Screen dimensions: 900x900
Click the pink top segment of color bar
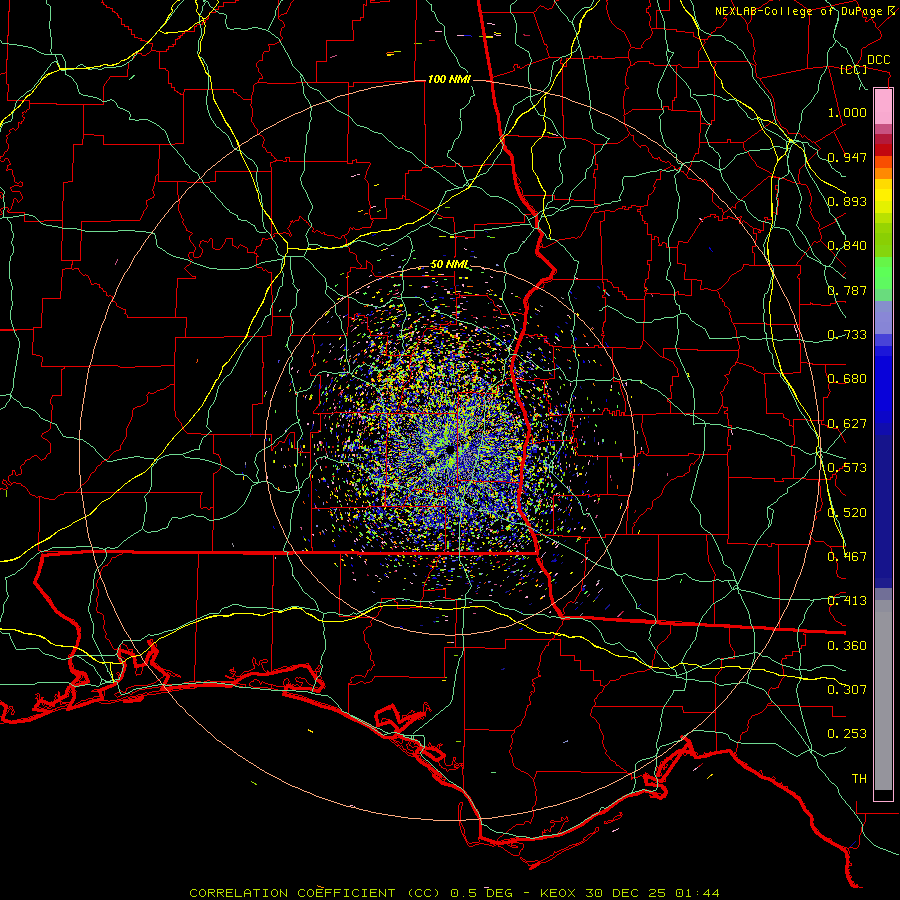[883, 107]
